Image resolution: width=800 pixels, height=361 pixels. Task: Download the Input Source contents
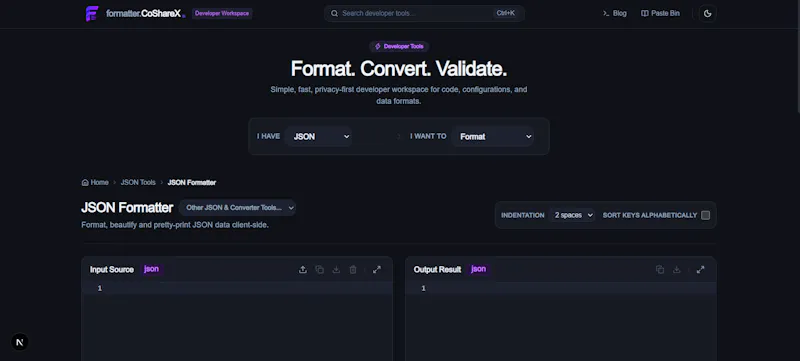[x=336, y=270]
